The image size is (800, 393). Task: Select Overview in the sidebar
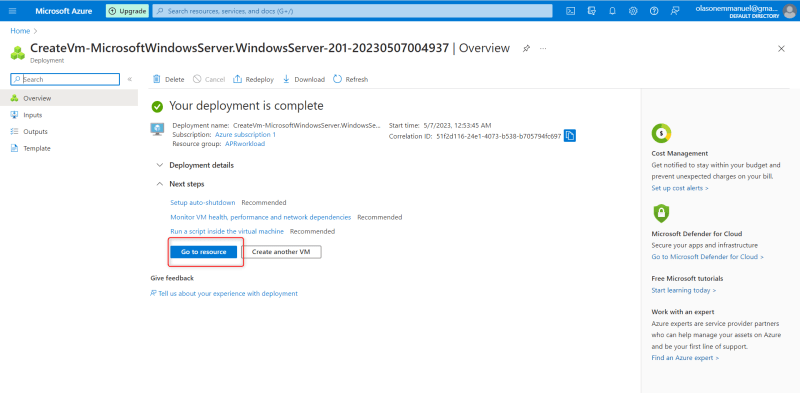click(69, 98)
